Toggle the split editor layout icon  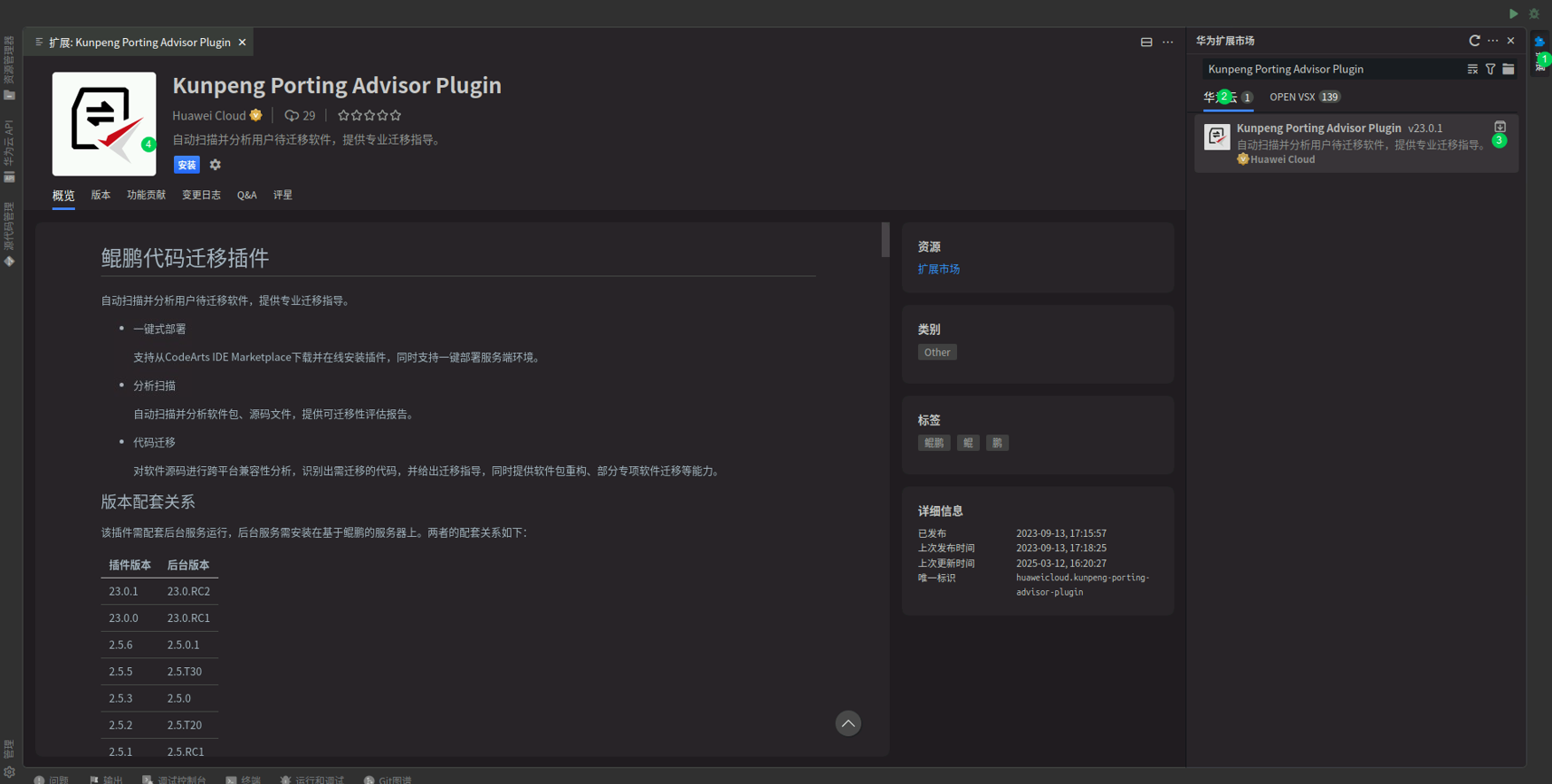pos(1146,43)
